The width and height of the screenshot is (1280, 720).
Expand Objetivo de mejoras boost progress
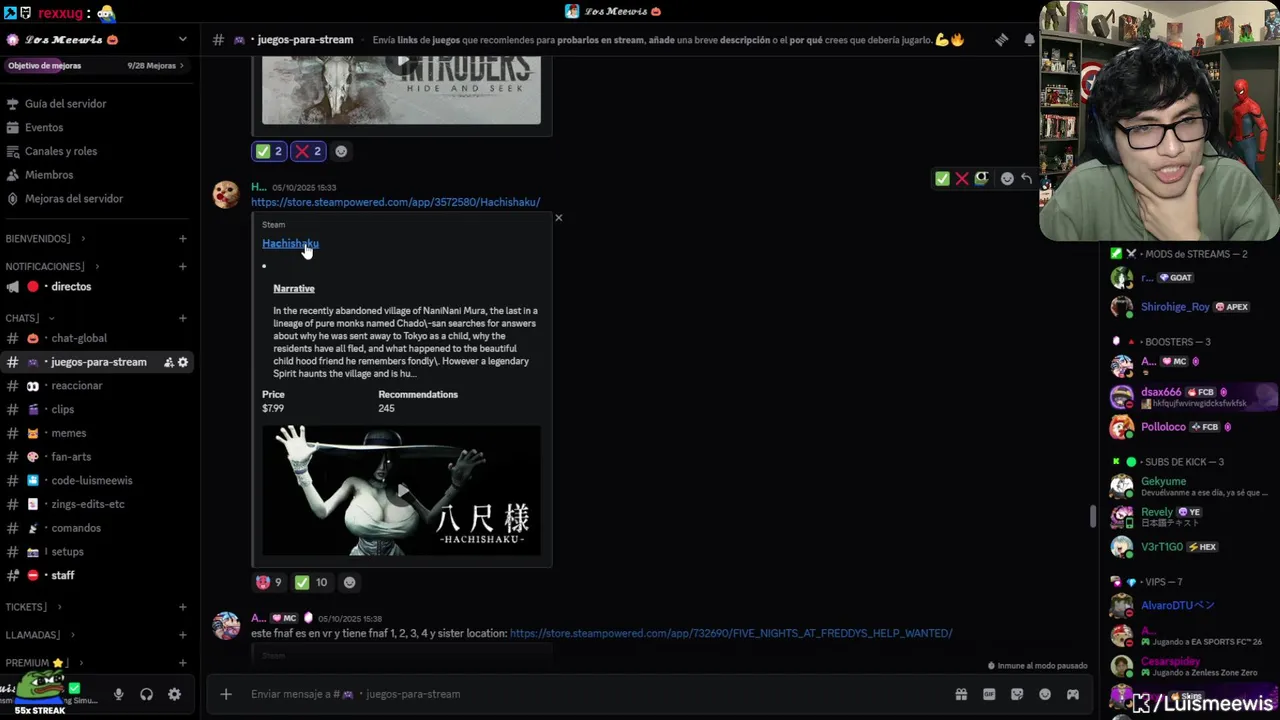tap(97, 66)
